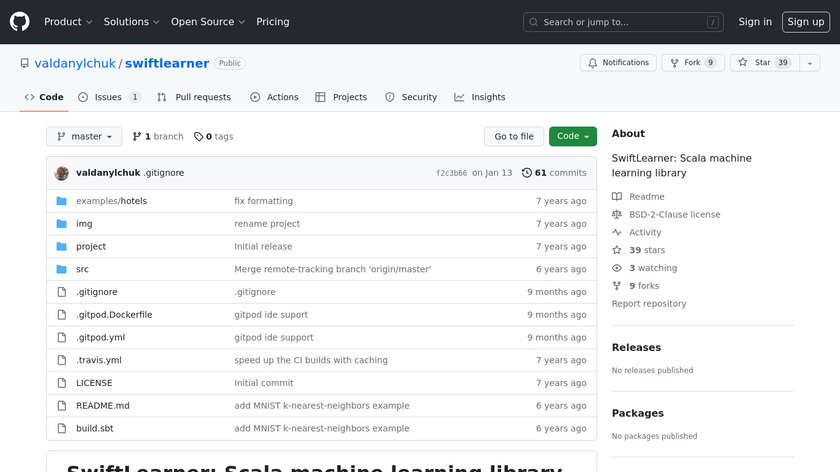This screenshot has height=472, width=840.
Task: Open the swiftlearner repository link
Action: coord(167,63)
